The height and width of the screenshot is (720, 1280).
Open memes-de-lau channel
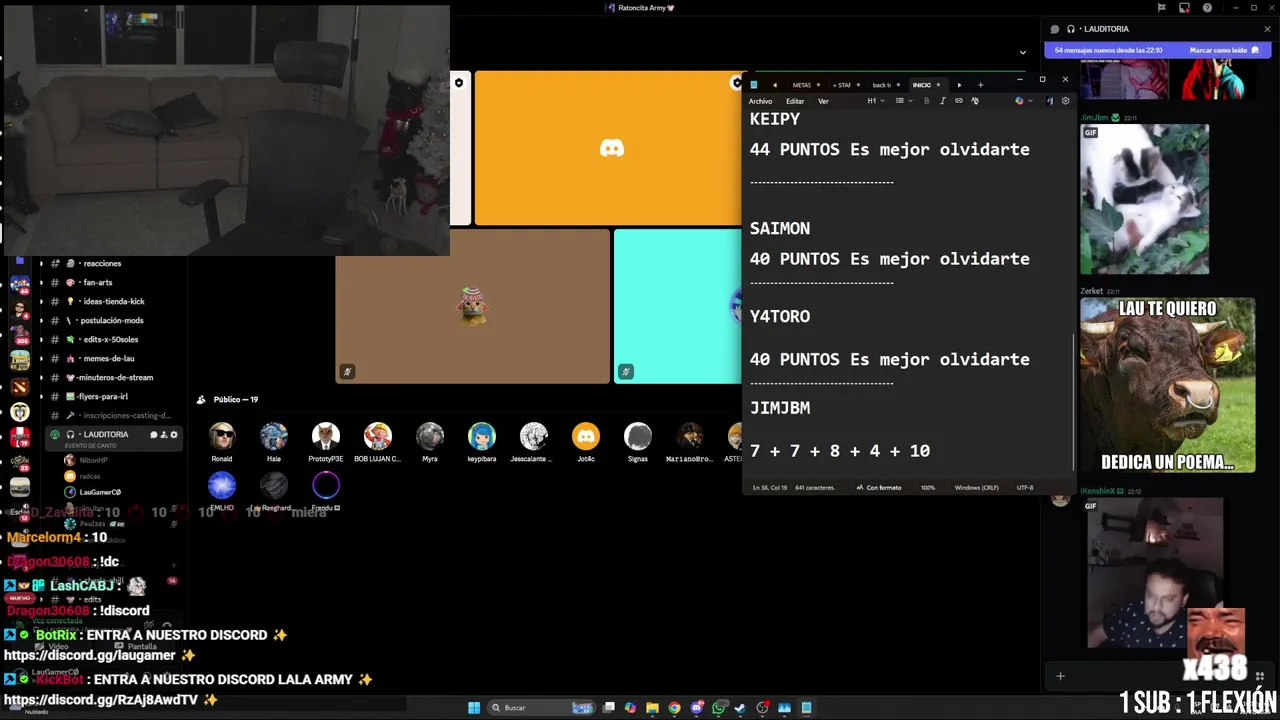[109, 359]
